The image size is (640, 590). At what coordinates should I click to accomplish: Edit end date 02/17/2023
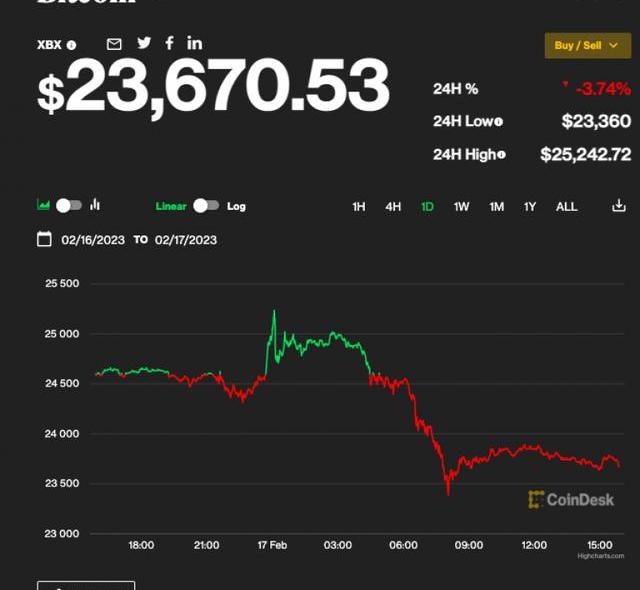click(x=186, y=240)
